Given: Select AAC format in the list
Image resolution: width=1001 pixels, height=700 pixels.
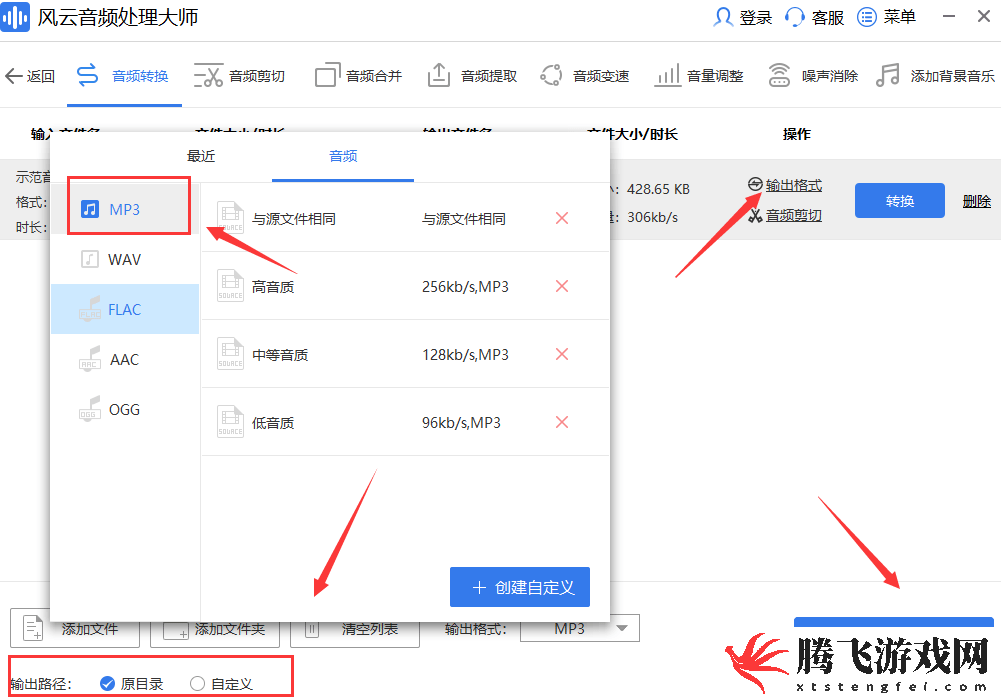Looking at the screenshot, I should point(125,359).
